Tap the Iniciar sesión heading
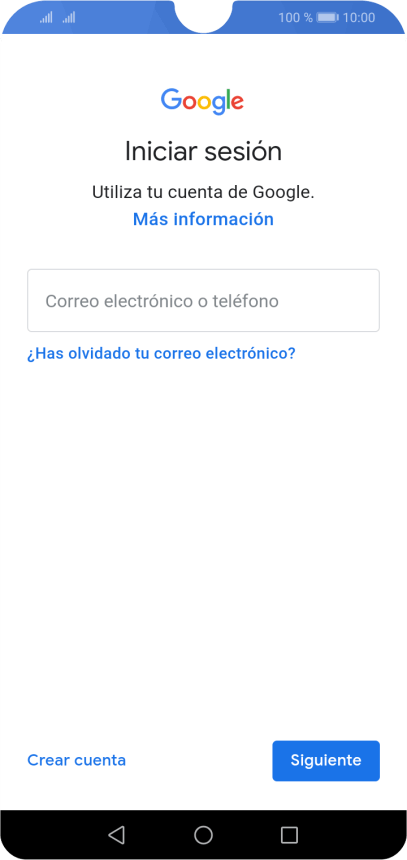The height and width of the screenshot is (860, 407). 203,151
